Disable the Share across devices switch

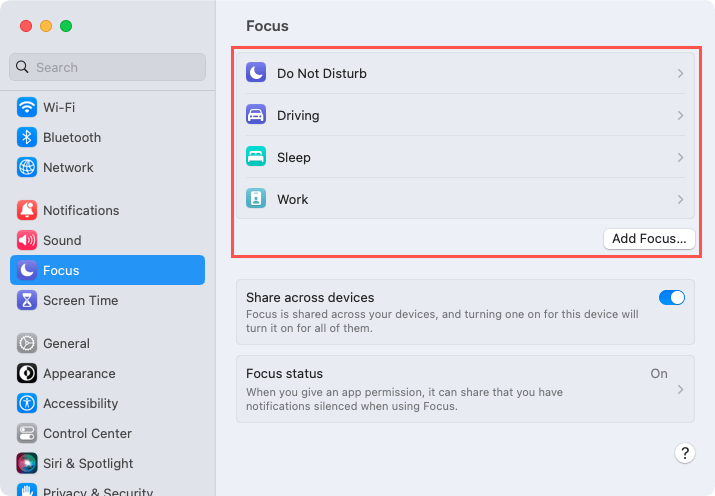tap(672, 298)
